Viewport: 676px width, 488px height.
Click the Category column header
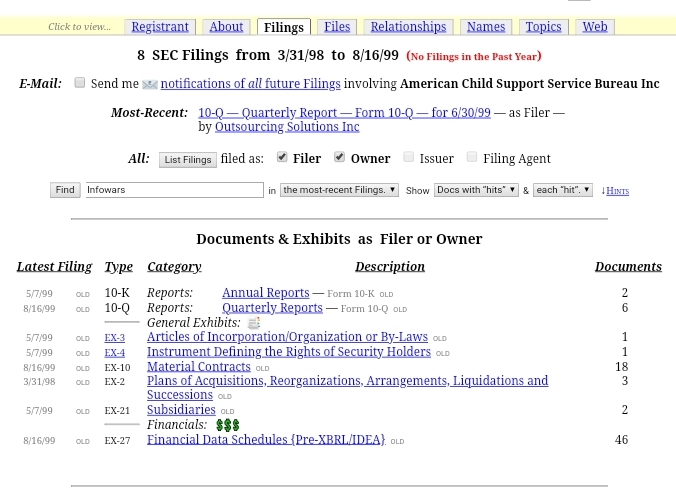174,267
